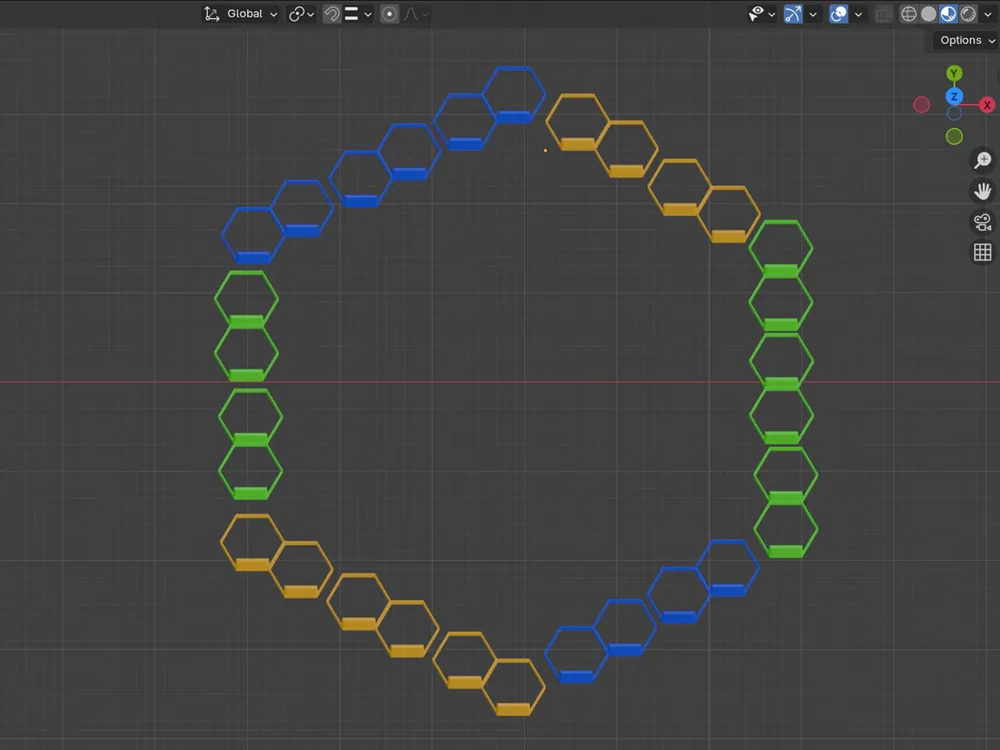Switch to rendered viewport shading
1000x750 pixels.
pyautogui.click(x=968, y=13)
